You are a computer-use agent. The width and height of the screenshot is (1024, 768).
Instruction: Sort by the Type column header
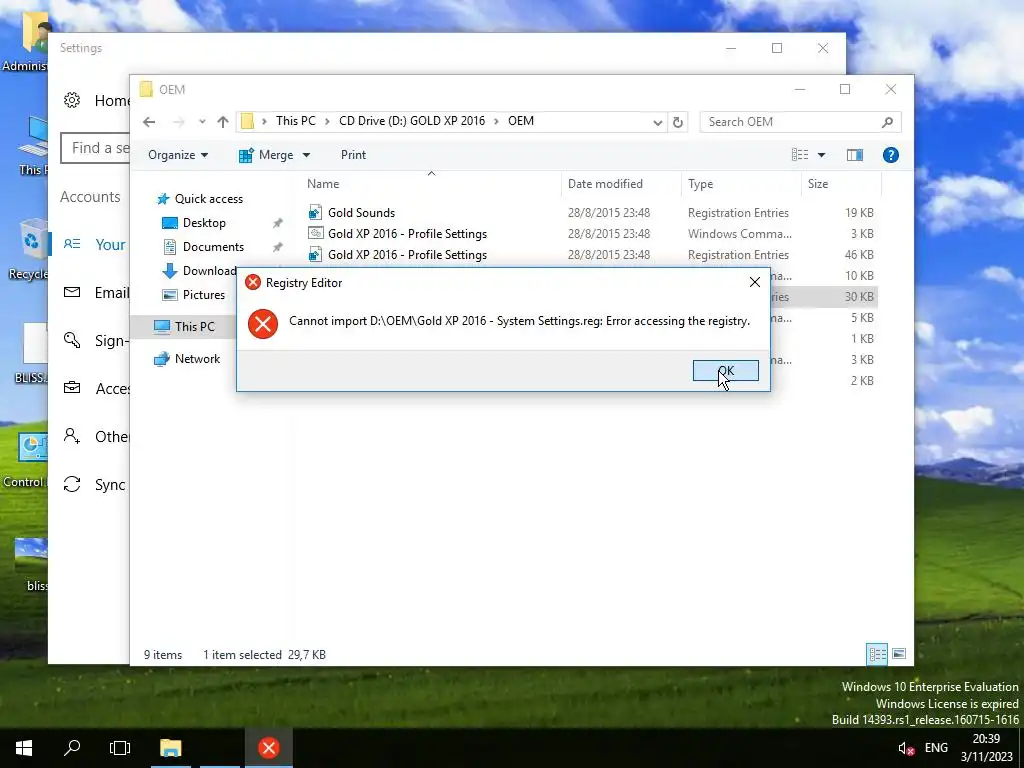[701, 184]
